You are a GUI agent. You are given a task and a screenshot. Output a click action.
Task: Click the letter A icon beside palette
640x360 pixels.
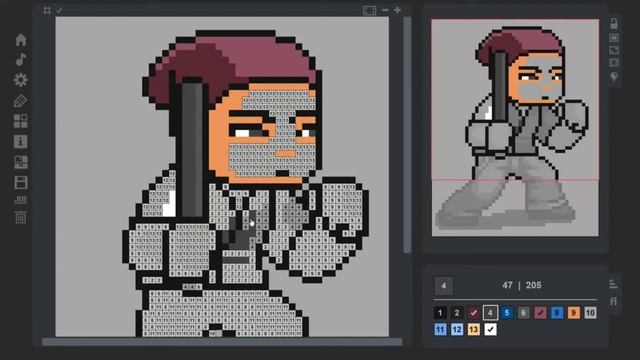tap(613, 301)
